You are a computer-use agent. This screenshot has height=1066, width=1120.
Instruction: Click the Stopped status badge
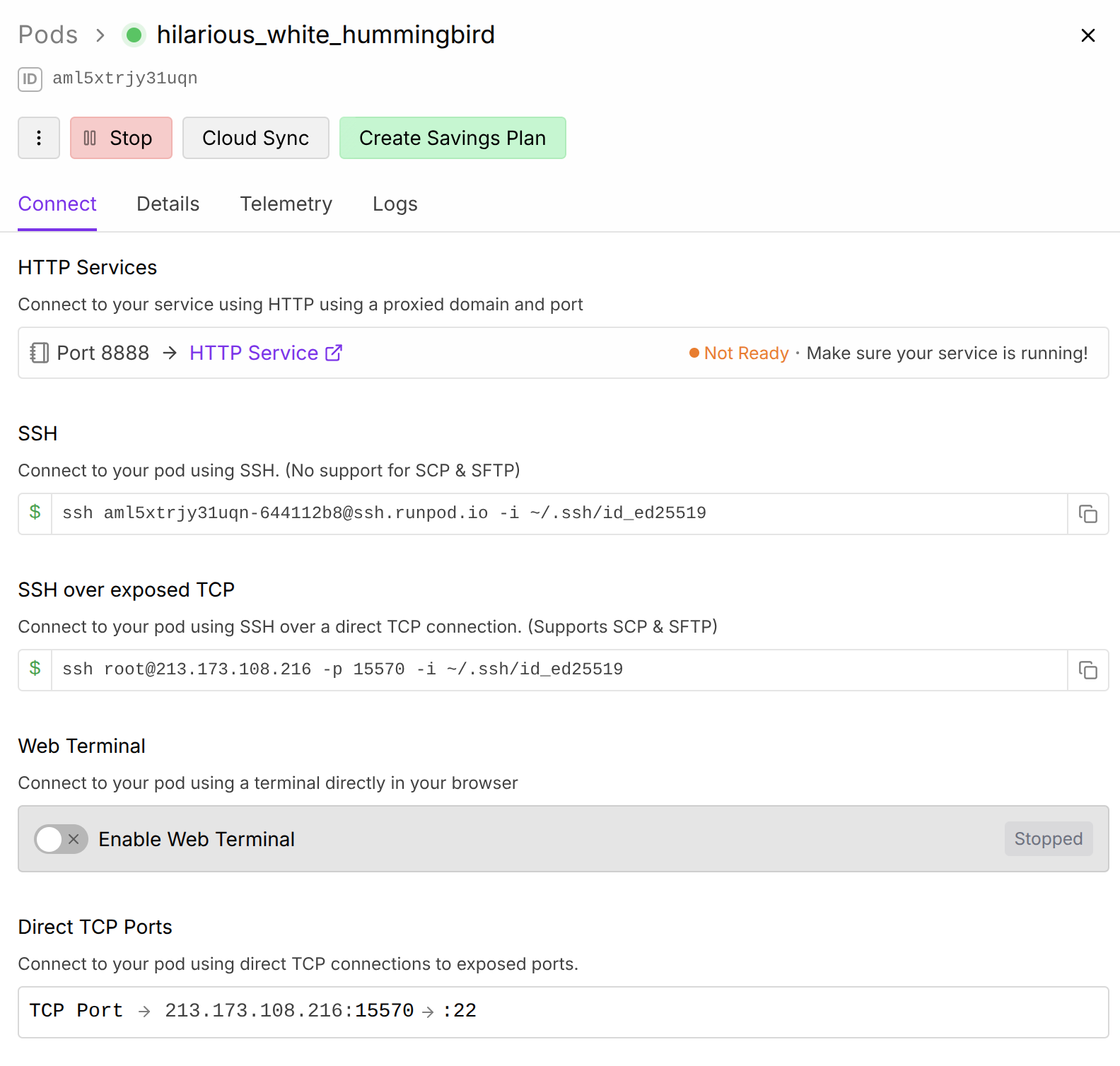pos(1048,839)
